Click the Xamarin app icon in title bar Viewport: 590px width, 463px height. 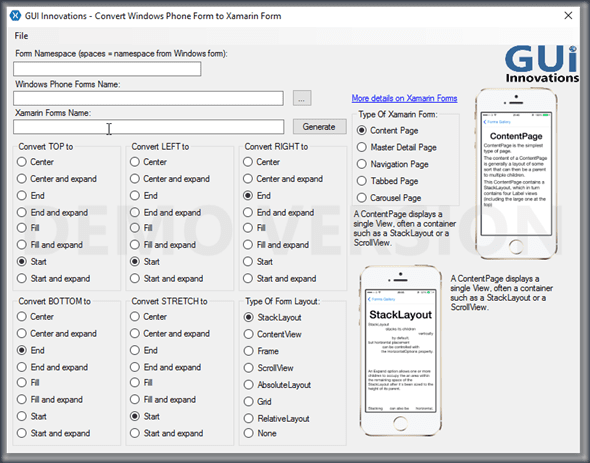(15, 16)
